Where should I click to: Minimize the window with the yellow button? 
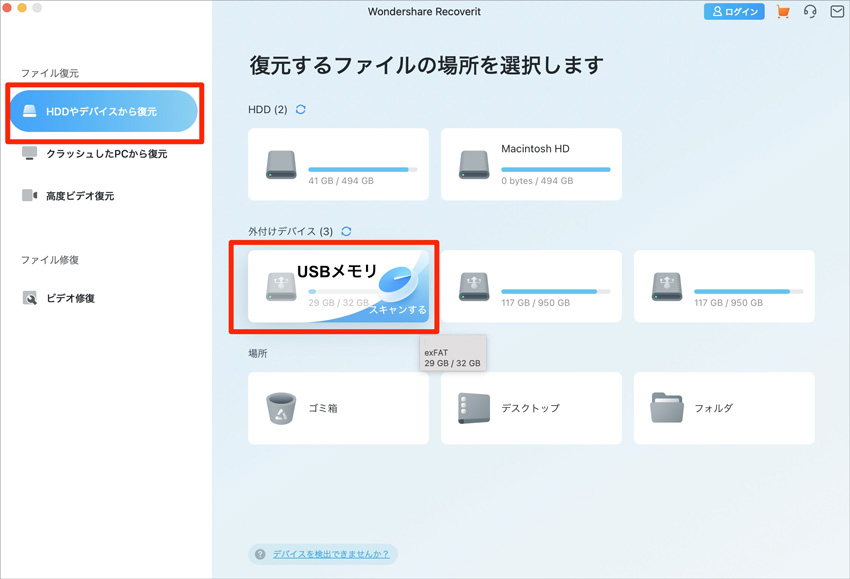pos(22,8)
